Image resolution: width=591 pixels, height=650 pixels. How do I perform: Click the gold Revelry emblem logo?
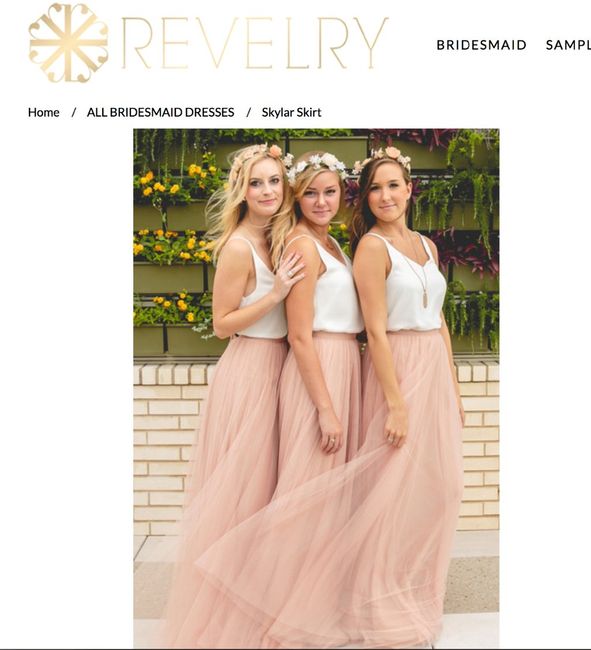[68, 43]
